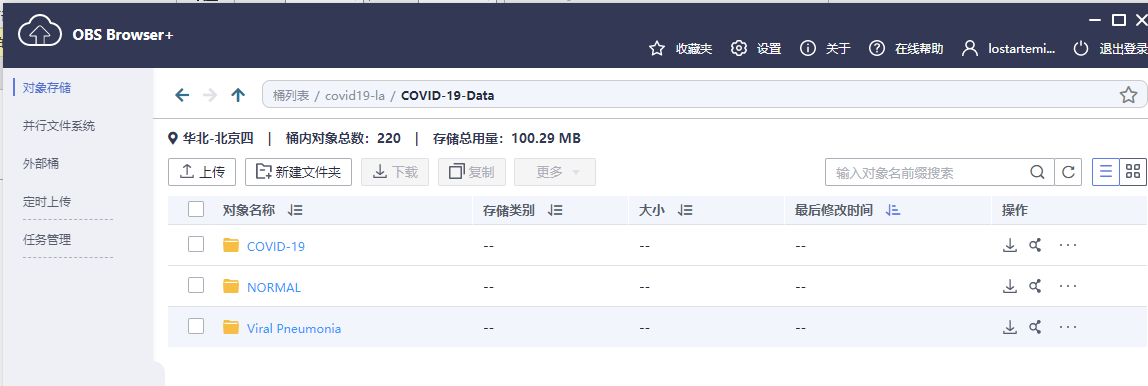The height and width of the screenshot is (386, 1148).
Task: Sort by last modified time icon
Action: [x=892, y=210]
